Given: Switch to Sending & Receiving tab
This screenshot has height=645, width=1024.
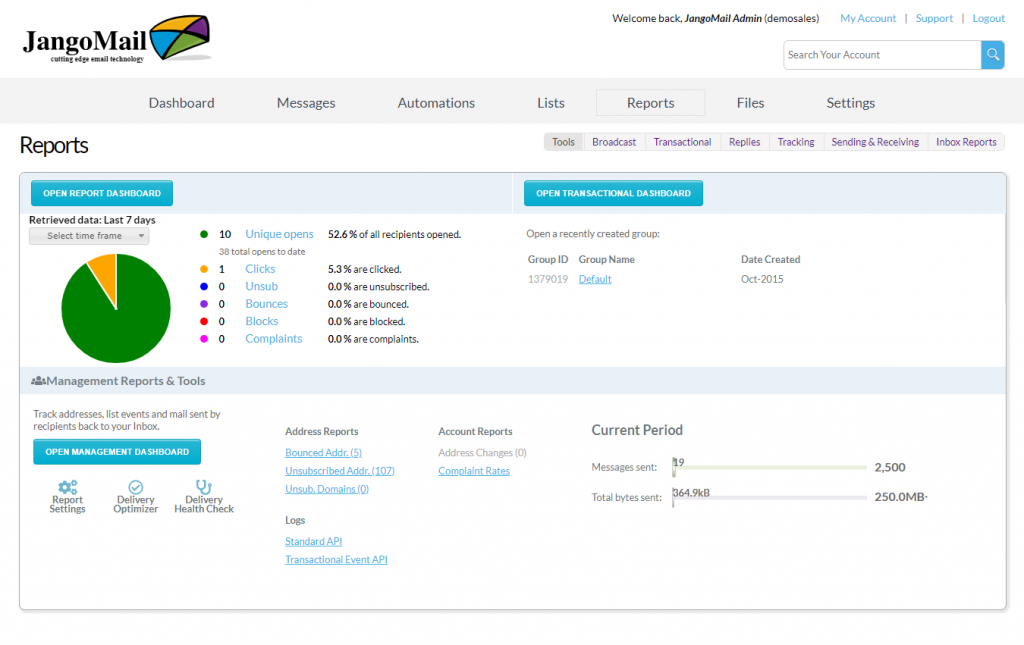Looking at the screenshot, I should (x=875, y=142).
